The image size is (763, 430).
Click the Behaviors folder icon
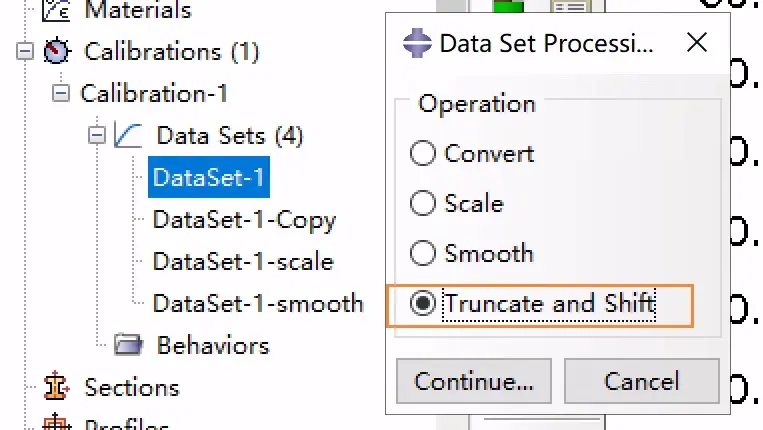[x=128, y=345]
